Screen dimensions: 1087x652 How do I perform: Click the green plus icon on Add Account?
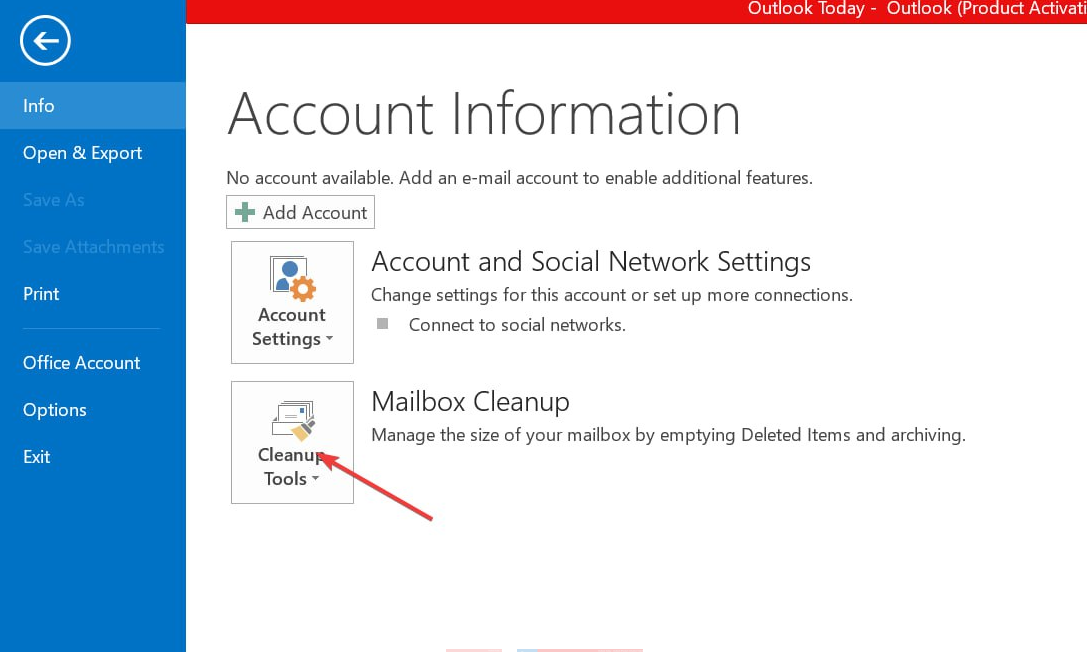[x=245, y=212]
